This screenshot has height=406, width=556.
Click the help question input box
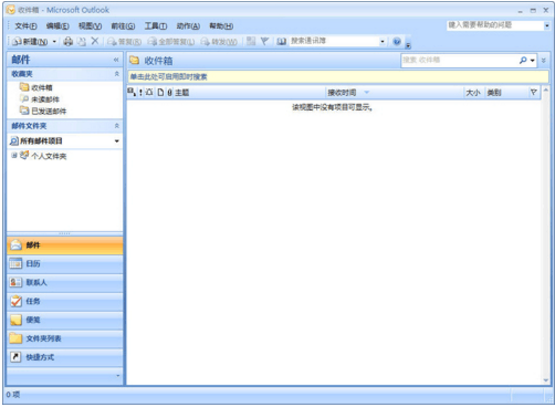(x=495, y=25)
